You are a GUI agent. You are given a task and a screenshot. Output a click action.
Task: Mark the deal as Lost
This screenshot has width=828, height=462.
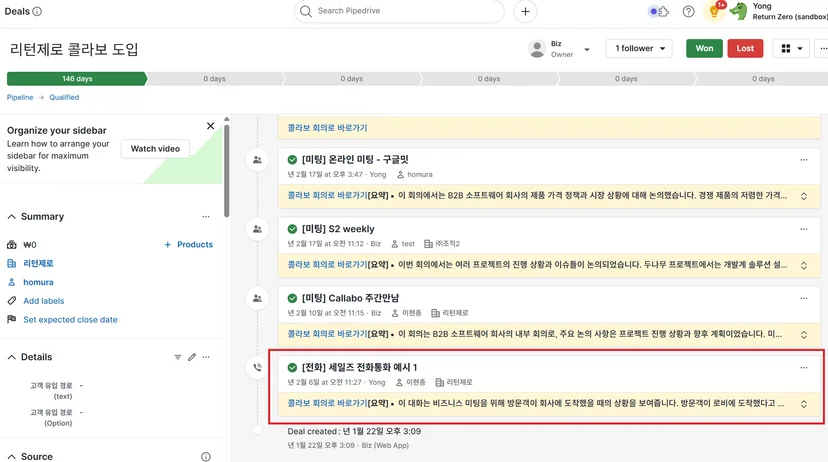(745, 49)
